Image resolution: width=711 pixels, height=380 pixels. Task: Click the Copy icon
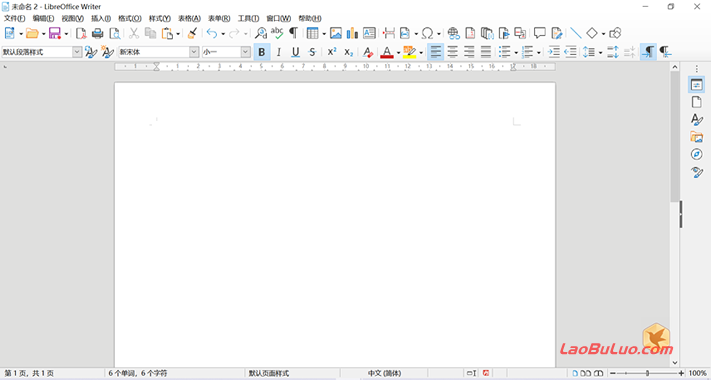pos(151,33)
